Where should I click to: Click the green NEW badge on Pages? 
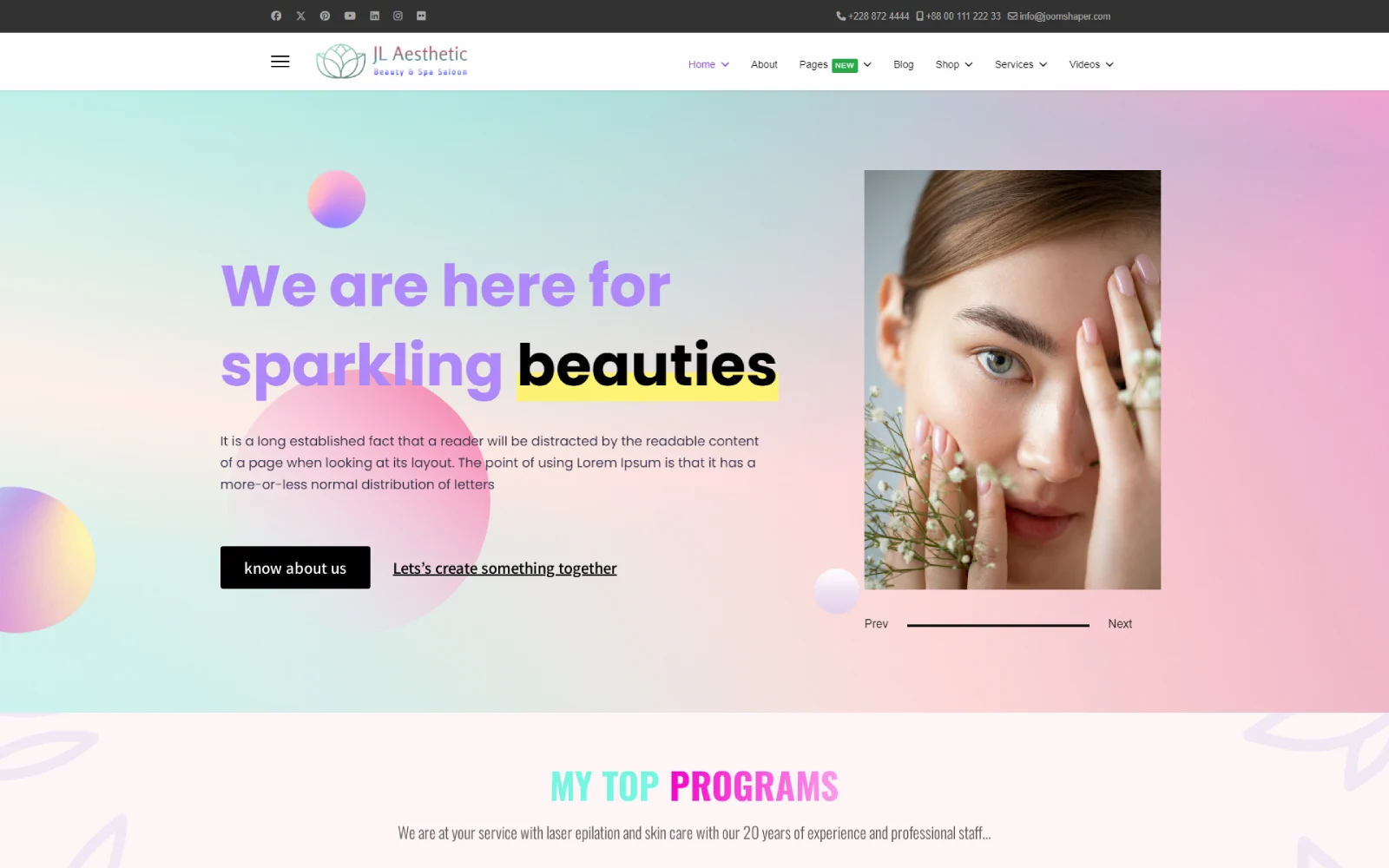click(x=845, y=66)
